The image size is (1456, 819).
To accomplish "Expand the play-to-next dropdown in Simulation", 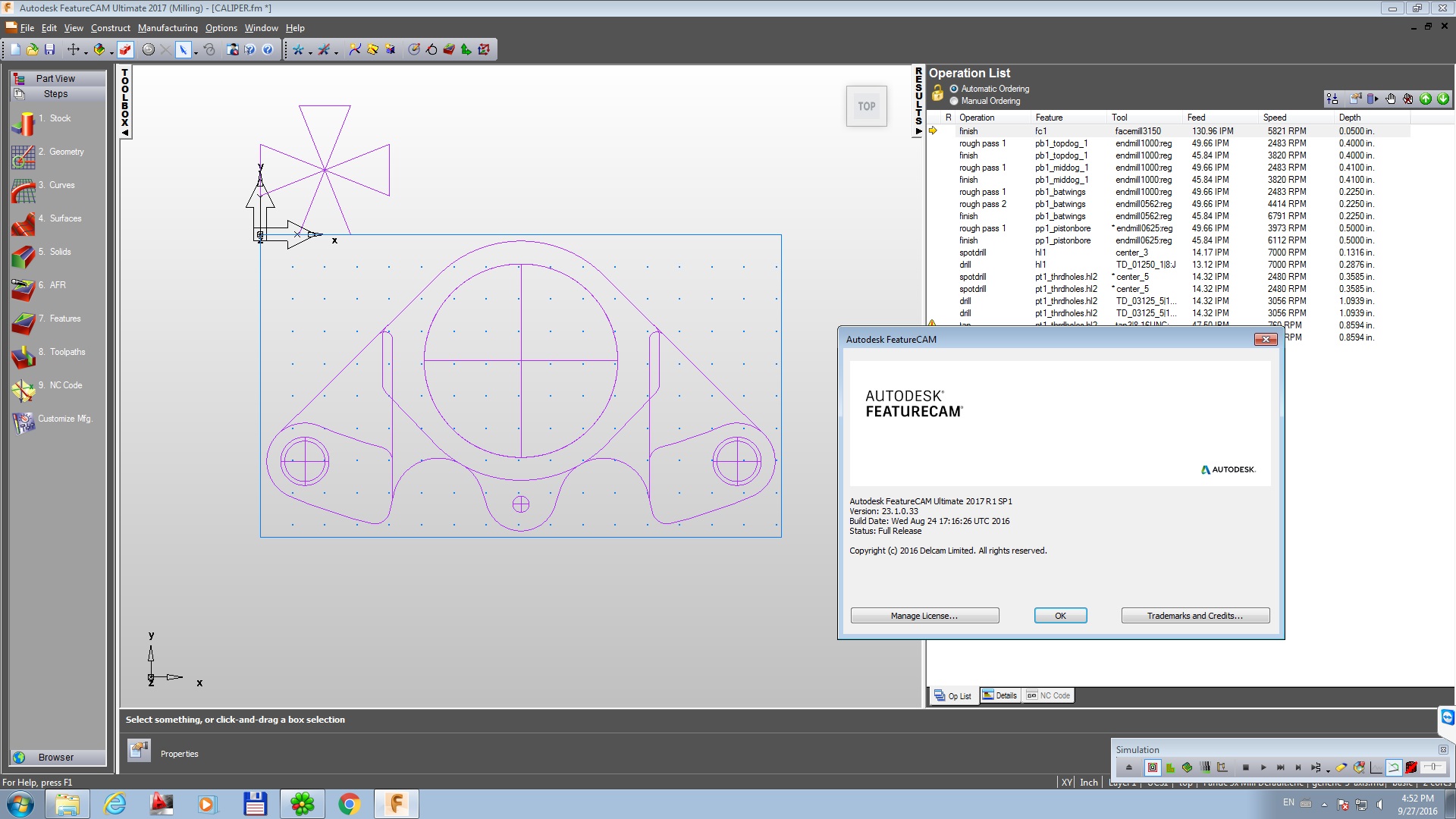I will [1328, 770].
